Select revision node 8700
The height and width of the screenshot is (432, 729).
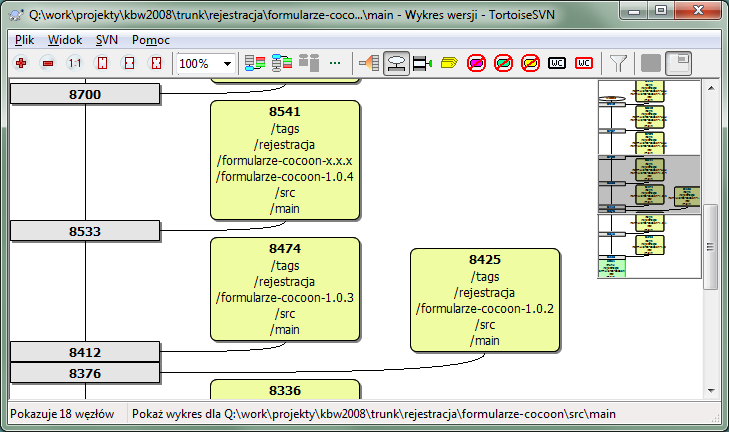pyautogui.click(x=85, y=94)
